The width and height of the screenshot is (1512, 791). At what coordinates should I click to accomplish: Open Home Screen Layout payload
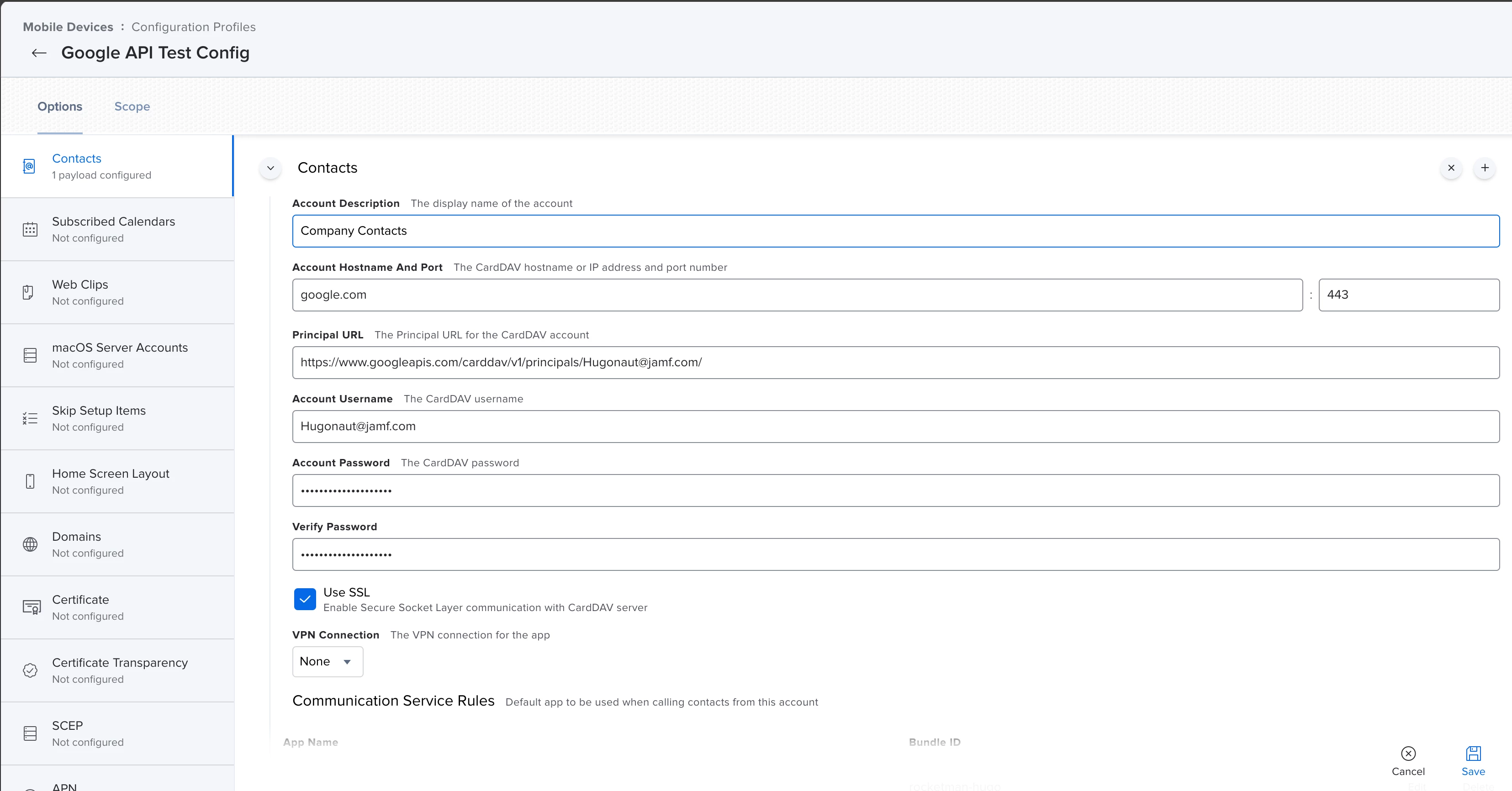pyautogui.click(x=111, y=481)
